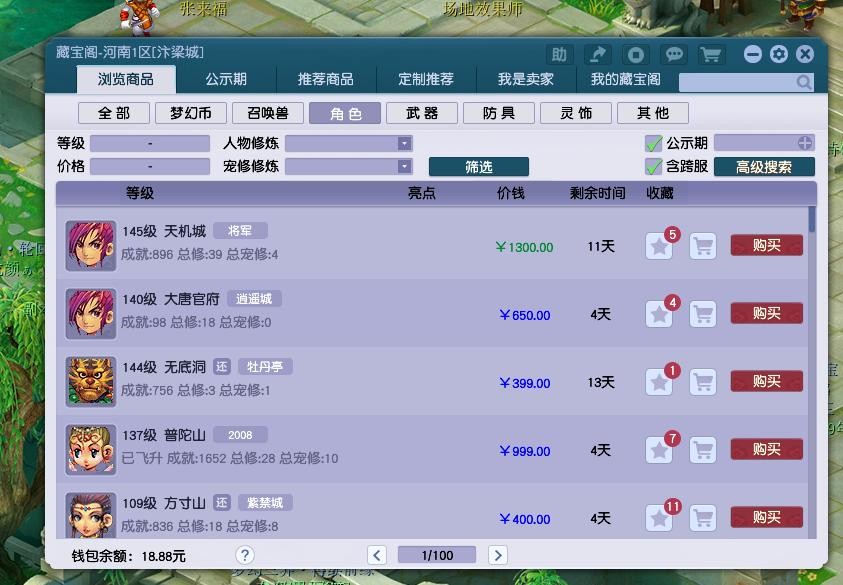Open the 推荐商品 tab
Image resolution: width=843 pixels, height=585 pixels.
326,79
